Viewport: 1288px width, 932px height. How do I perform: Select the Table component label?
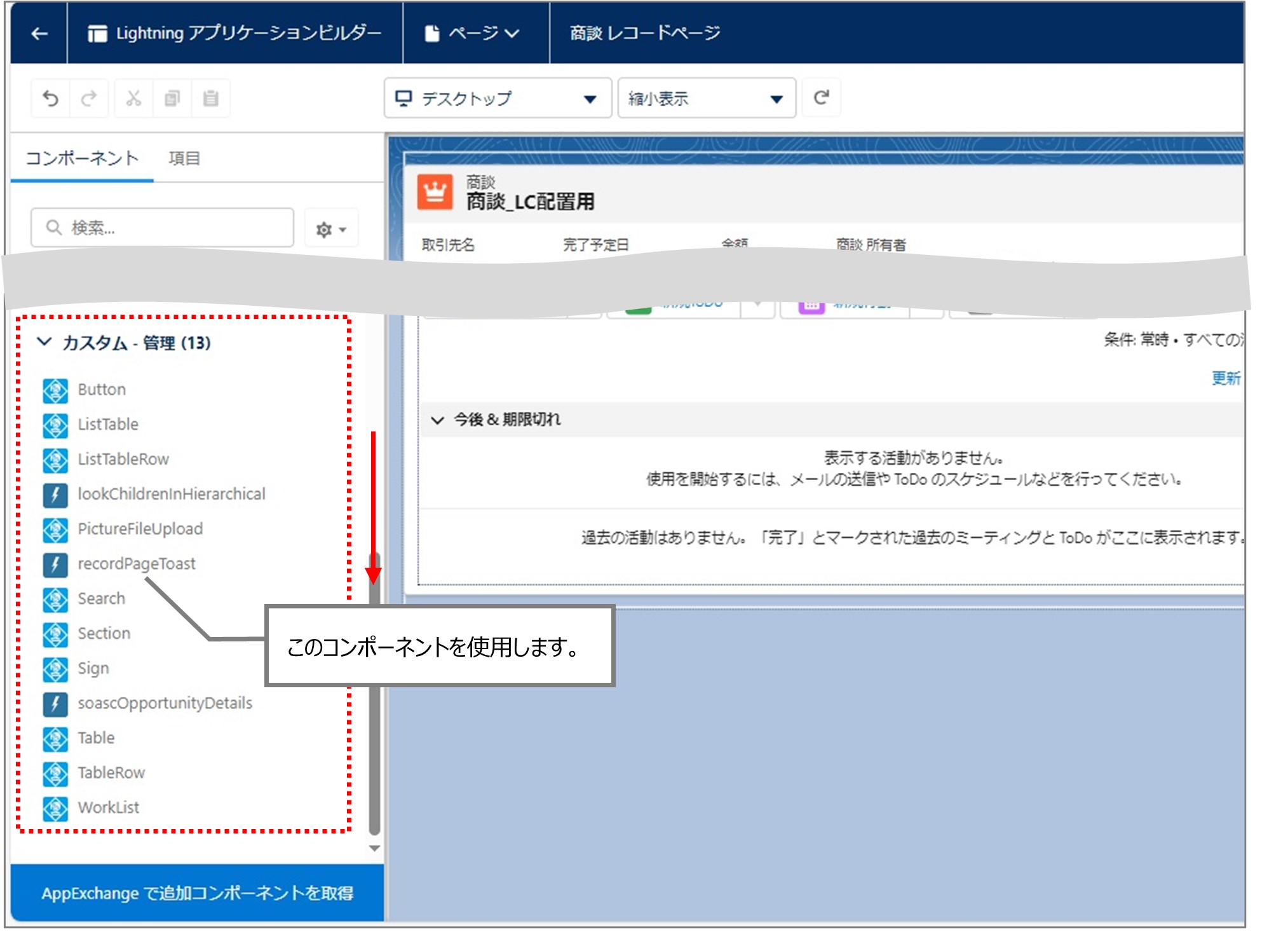pyautogui.click(x=96, y=738)
